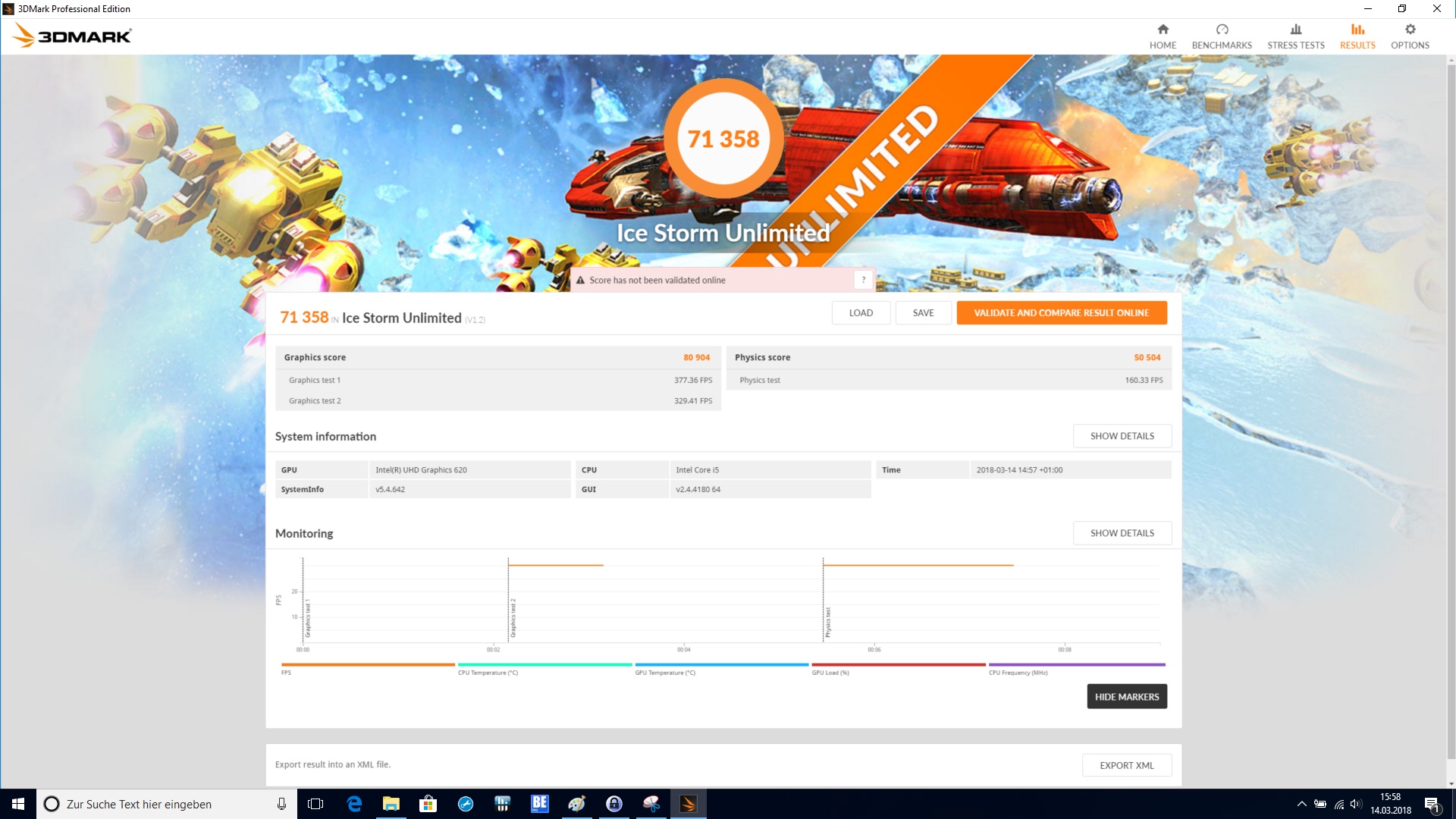Viewport: 1456px width, 819px height.
Task: Expand hidden system tray icons
Action: pyautogui.click(x=1301, y=804)
